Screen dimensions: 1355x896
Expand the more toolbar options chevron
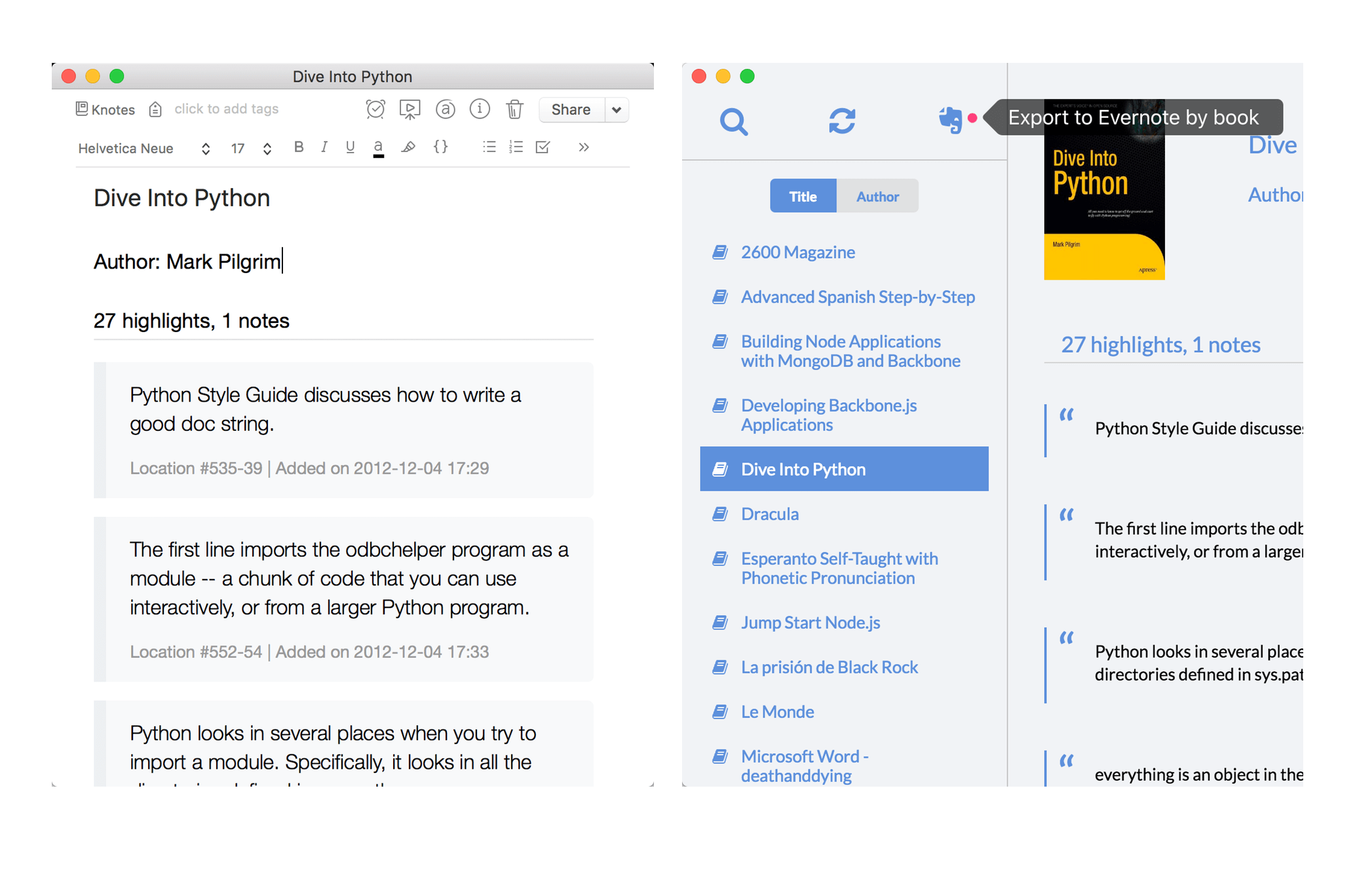coord(584,148)
